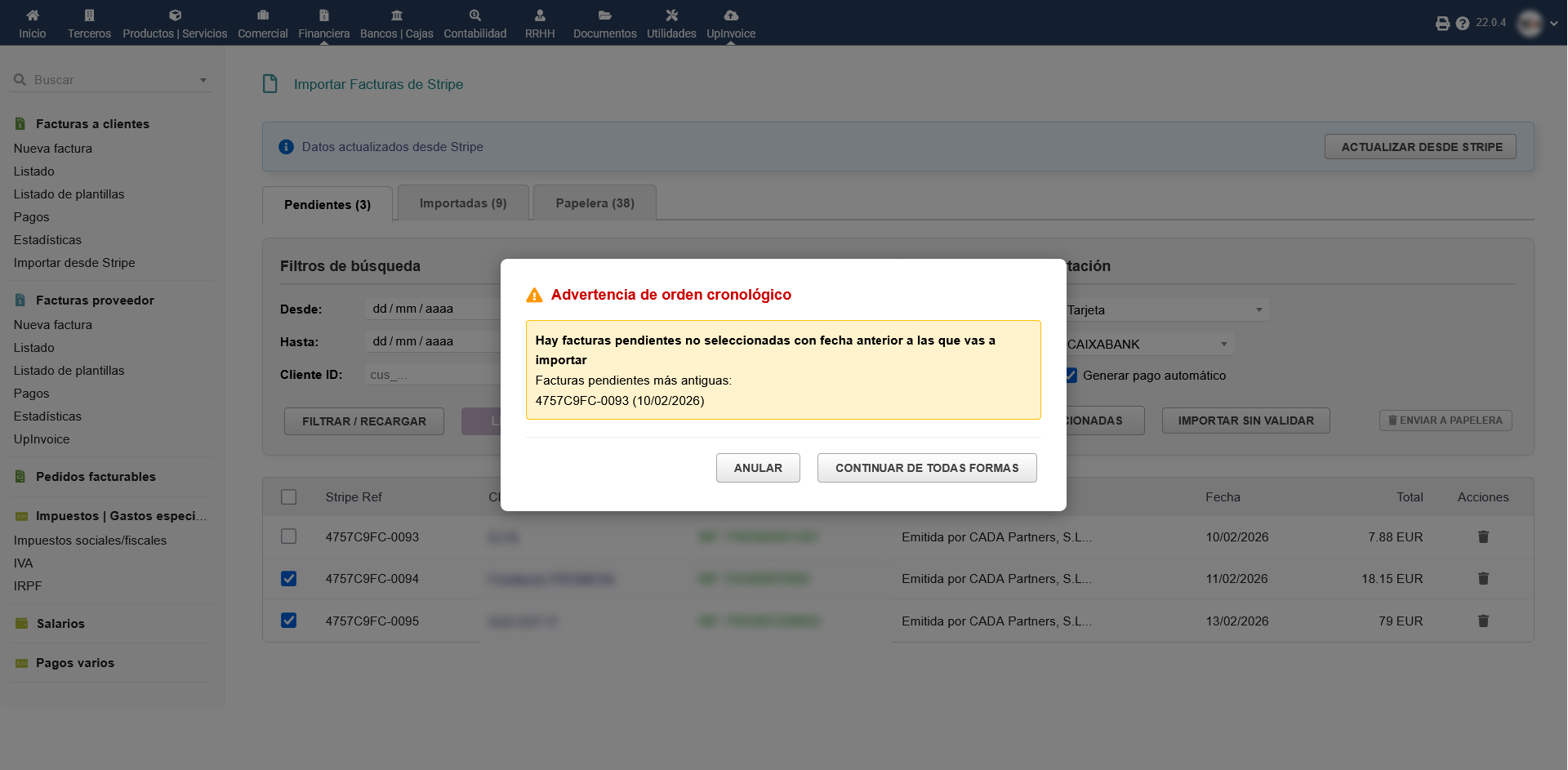This screenshot has height=770, width=1568.
Task: Open the help question-mark icon
Action: (x=1463, y=24)
